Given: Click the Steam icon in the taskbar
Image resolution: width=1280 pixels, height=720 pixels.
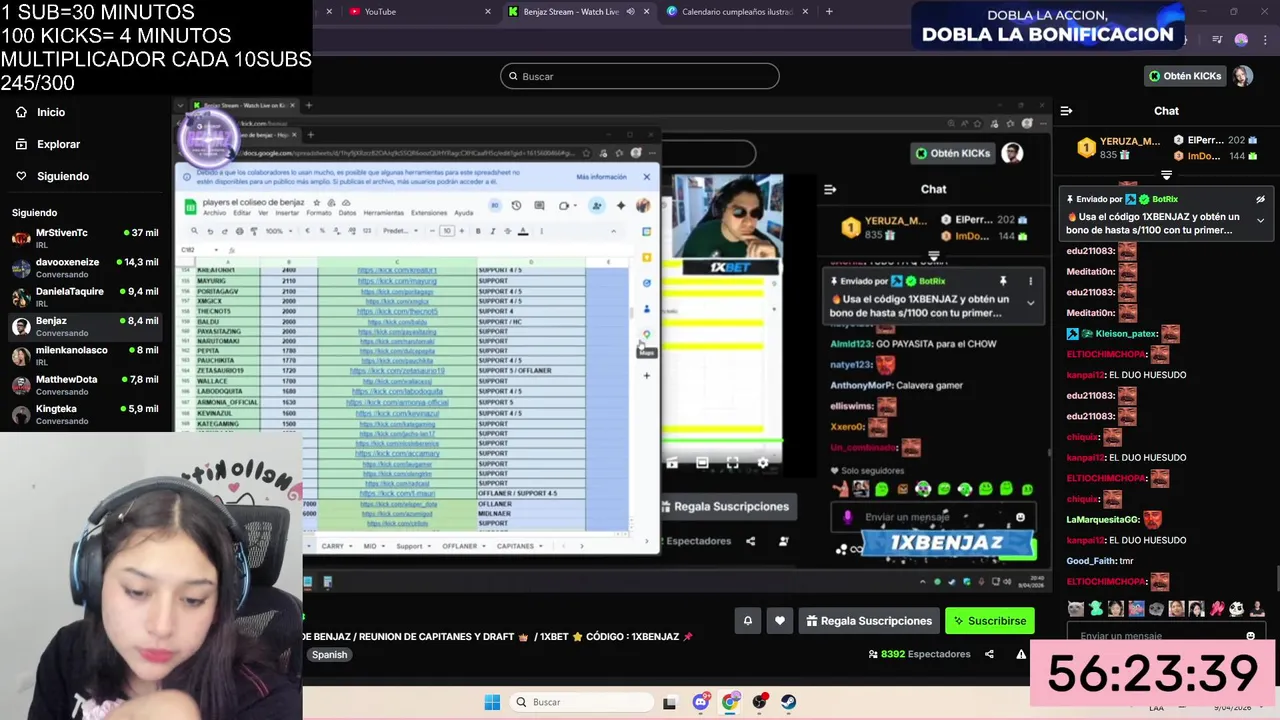Looking at the screenshot, I should point(789,702).
